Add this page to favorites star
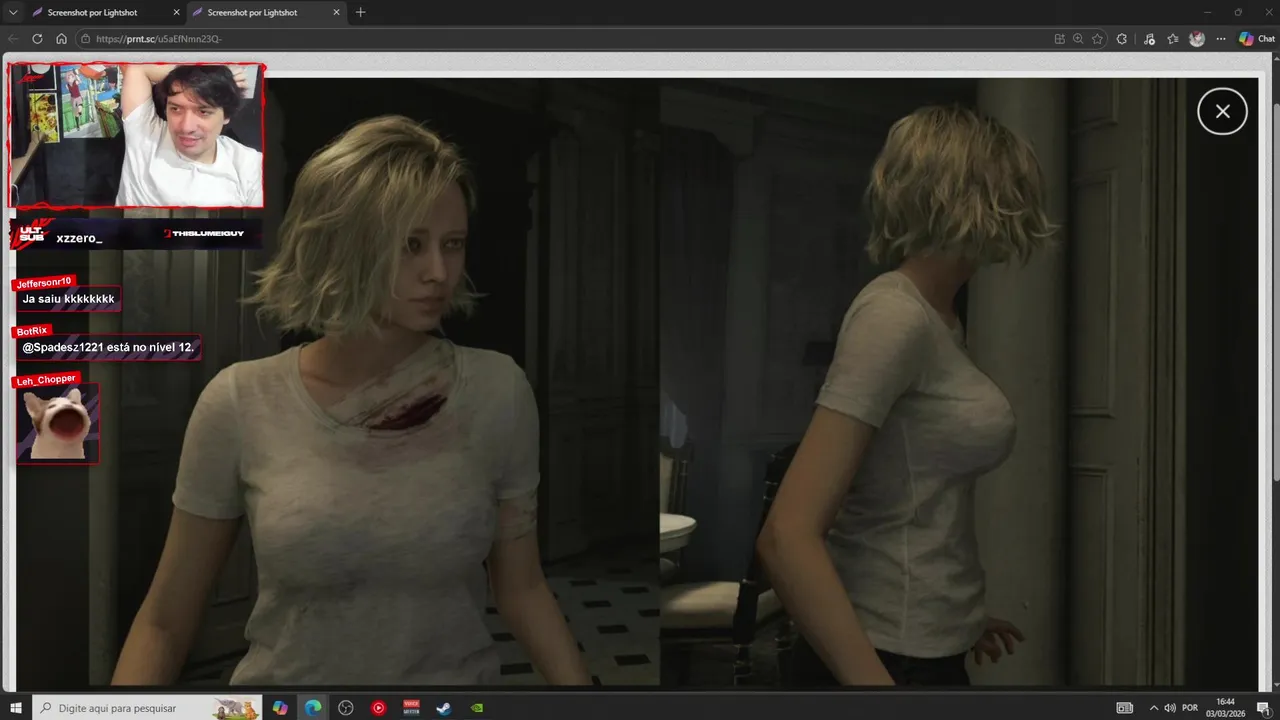 (1097, 39)
